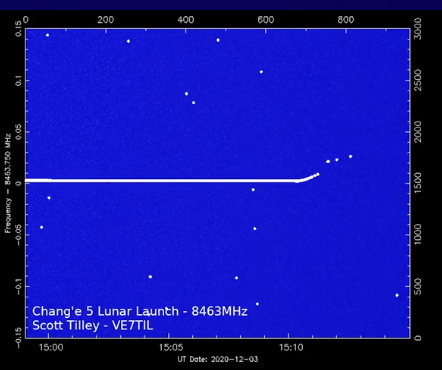Click the top axis label 400
The image size is (442, 370).
[x=186, y=20]
